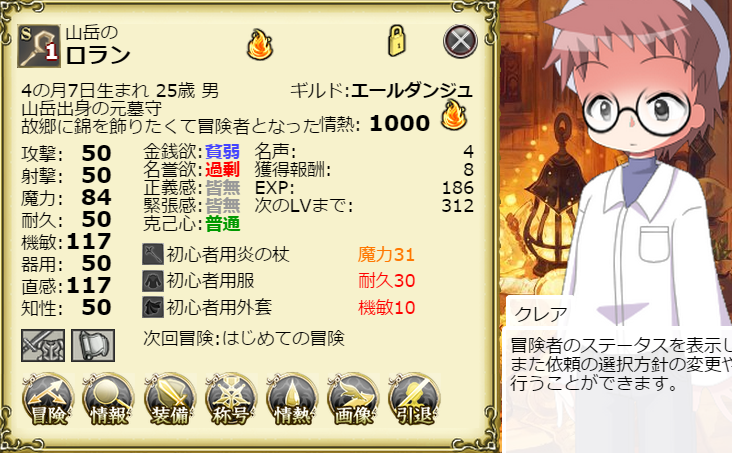The image size is (732, 453).
Task: Select the scroll icon below stats
Action: tap(93, 346)
